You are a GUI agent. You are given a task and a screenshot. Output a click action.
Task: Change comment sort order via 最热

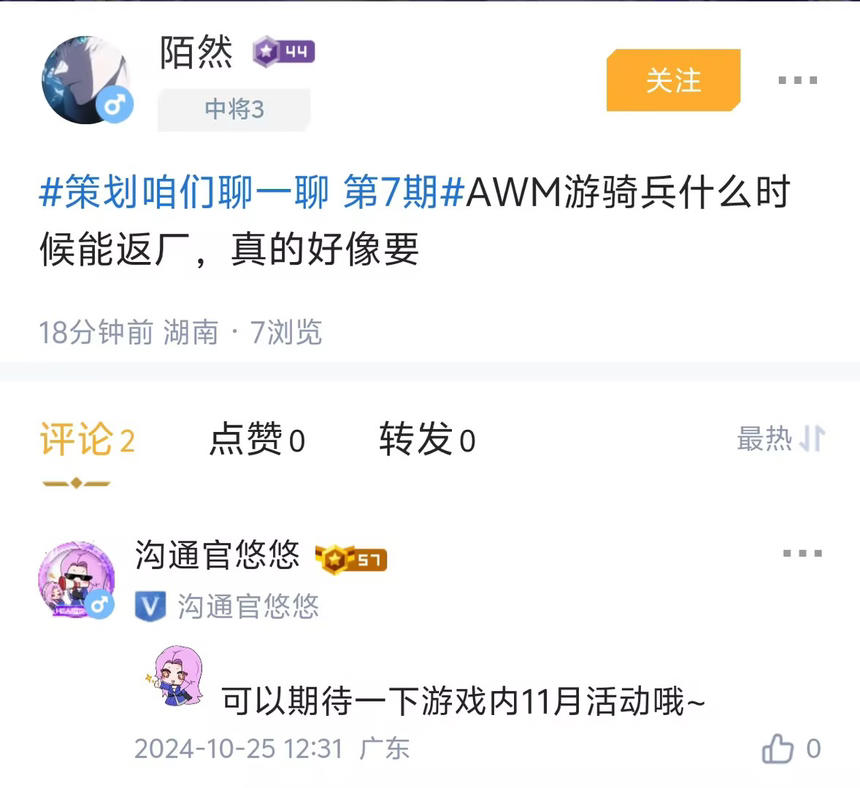click(765, 439)
